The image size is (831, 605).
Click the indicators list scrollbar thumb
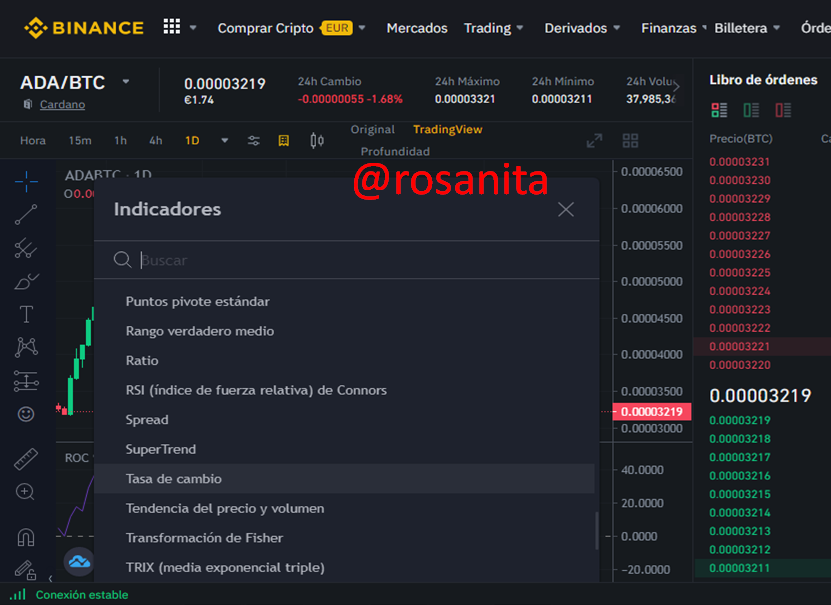pos(597,531)
